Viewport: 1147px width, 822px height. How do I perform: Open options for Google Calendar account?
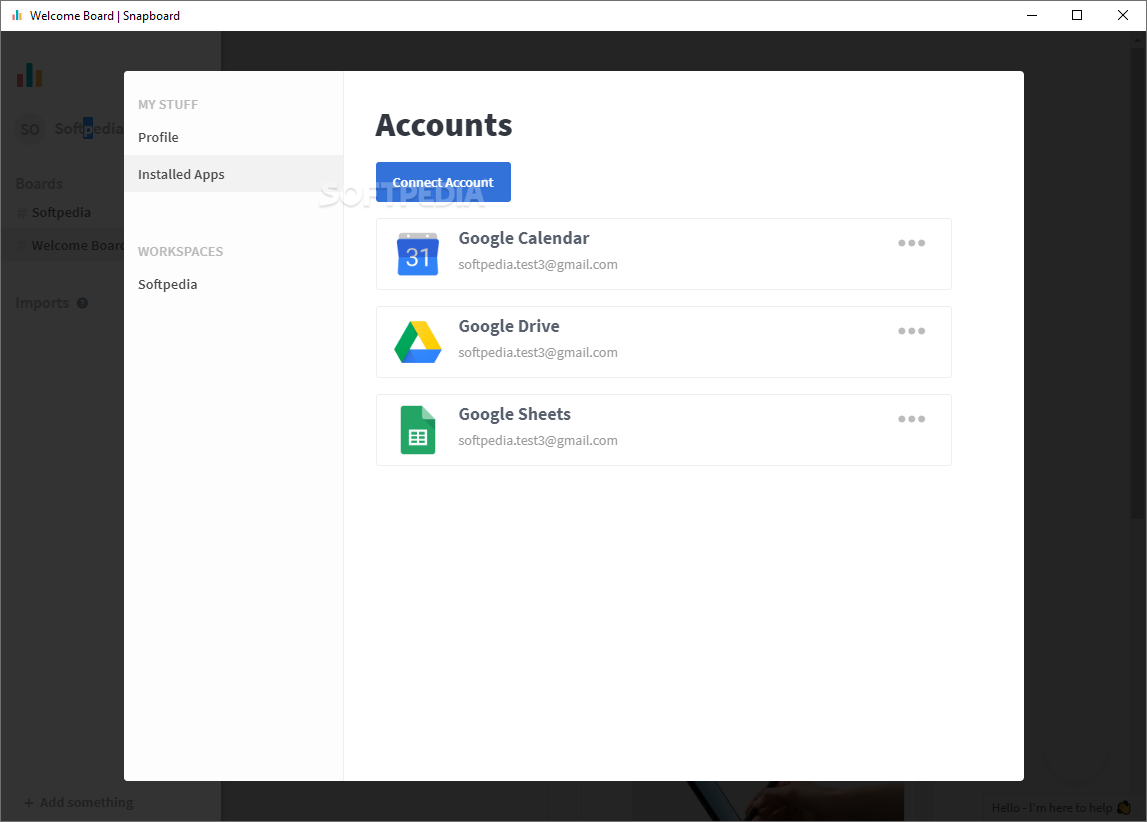pos(911,243)
